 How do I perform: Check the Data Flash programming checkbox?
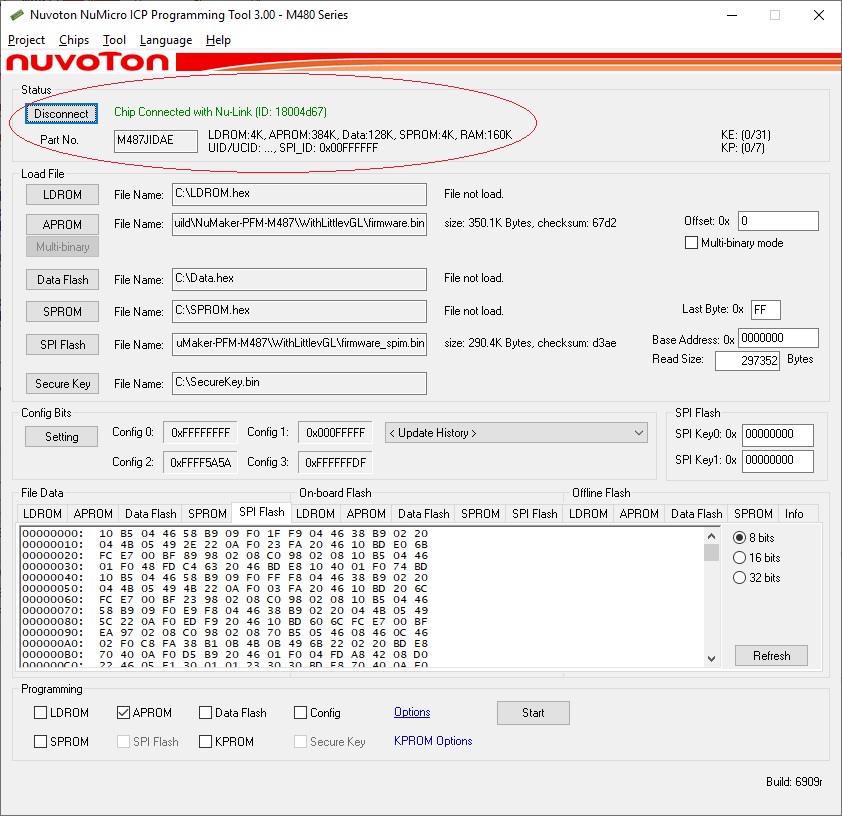[205, 712]
